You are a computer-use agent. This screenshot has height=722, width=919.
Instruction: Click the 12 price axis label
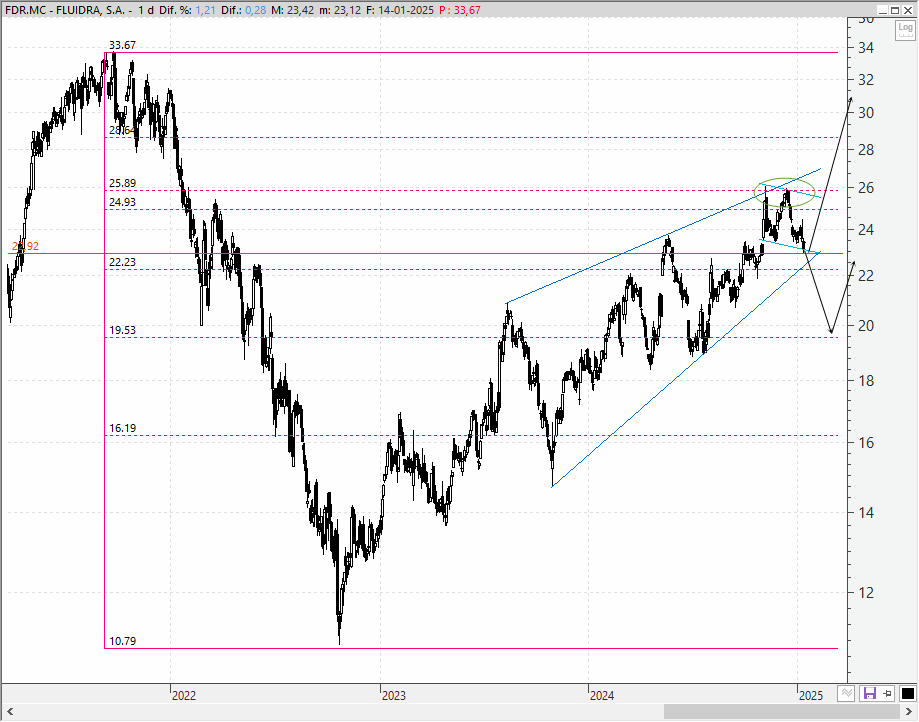click(866, 592)
